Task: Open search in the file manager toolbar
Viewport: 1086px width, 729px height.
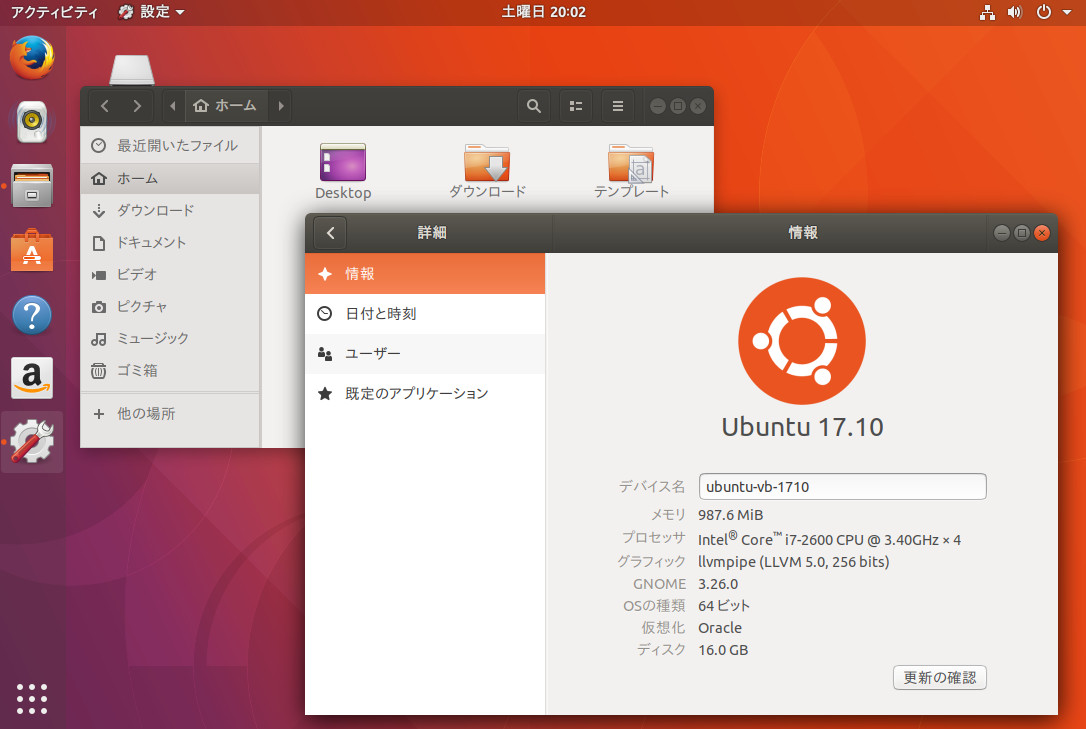Action: pos(533,105)
